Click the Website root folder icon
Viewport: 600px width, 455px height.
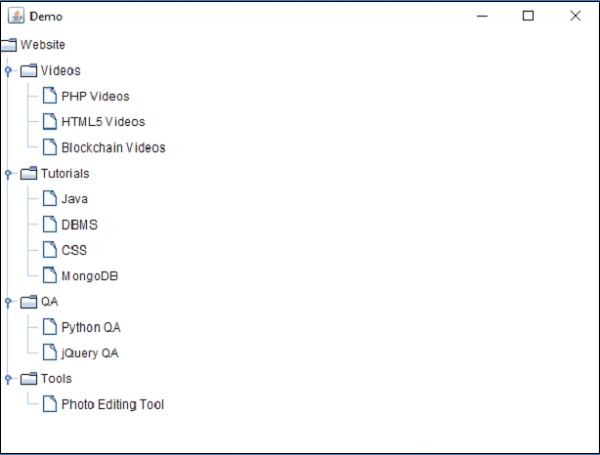(x=8, y=45)
